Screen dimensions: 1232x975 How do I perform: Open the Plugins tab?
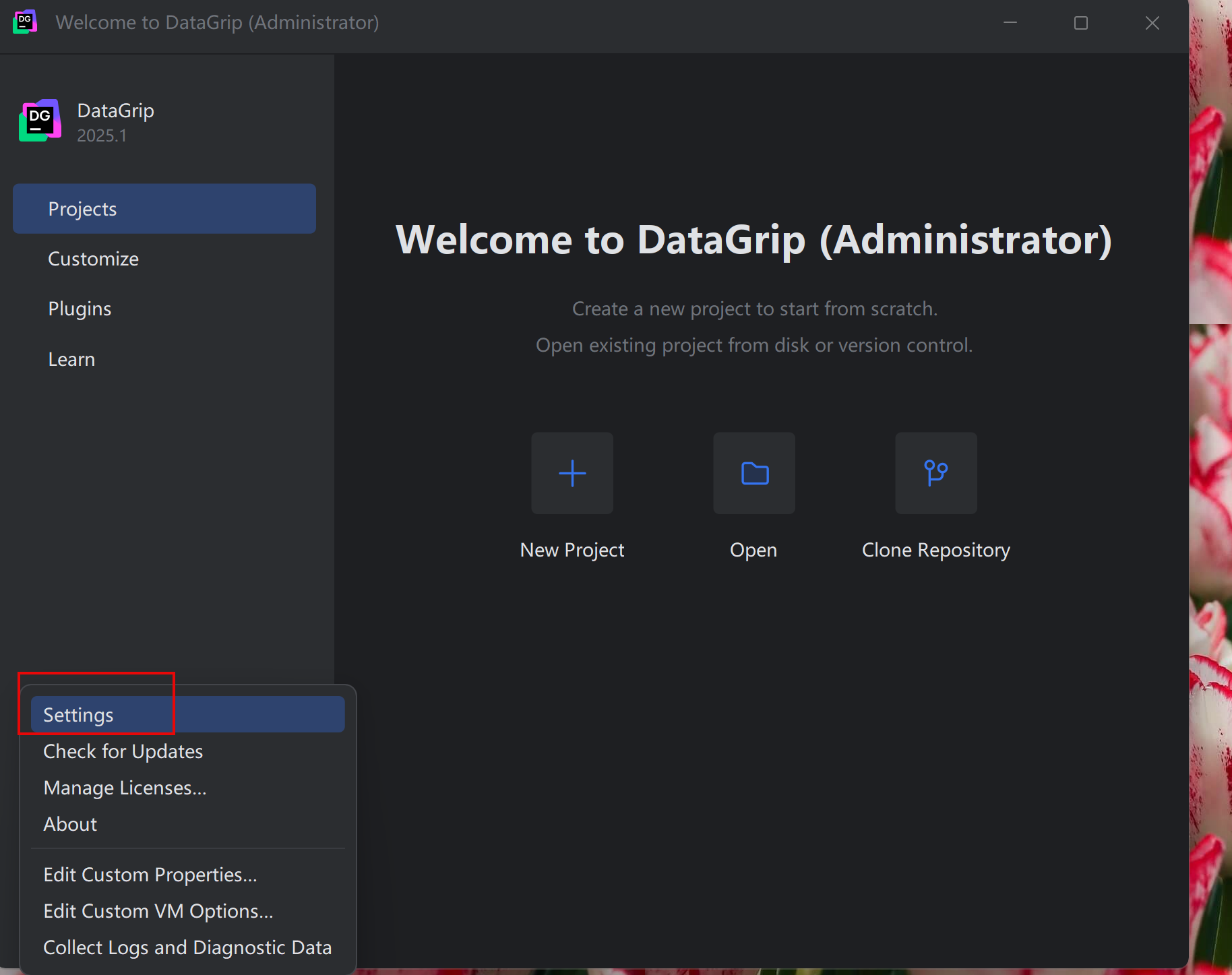[80, 309]
